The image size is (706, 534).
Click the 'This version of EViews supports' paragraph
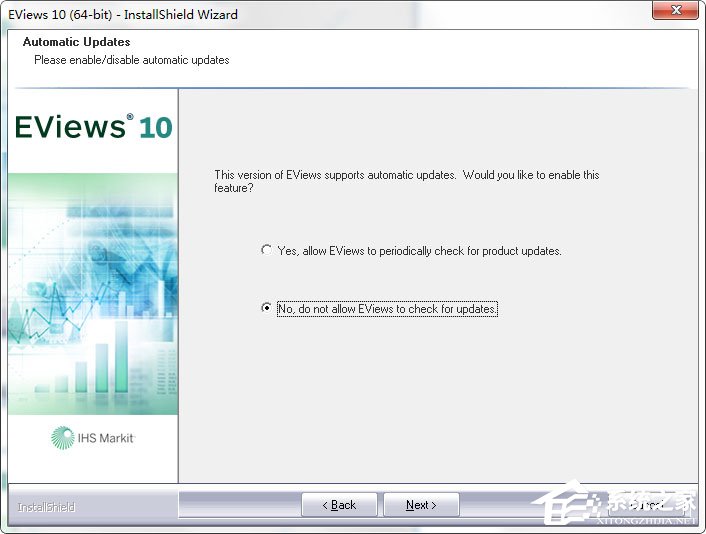pos(407,181)
